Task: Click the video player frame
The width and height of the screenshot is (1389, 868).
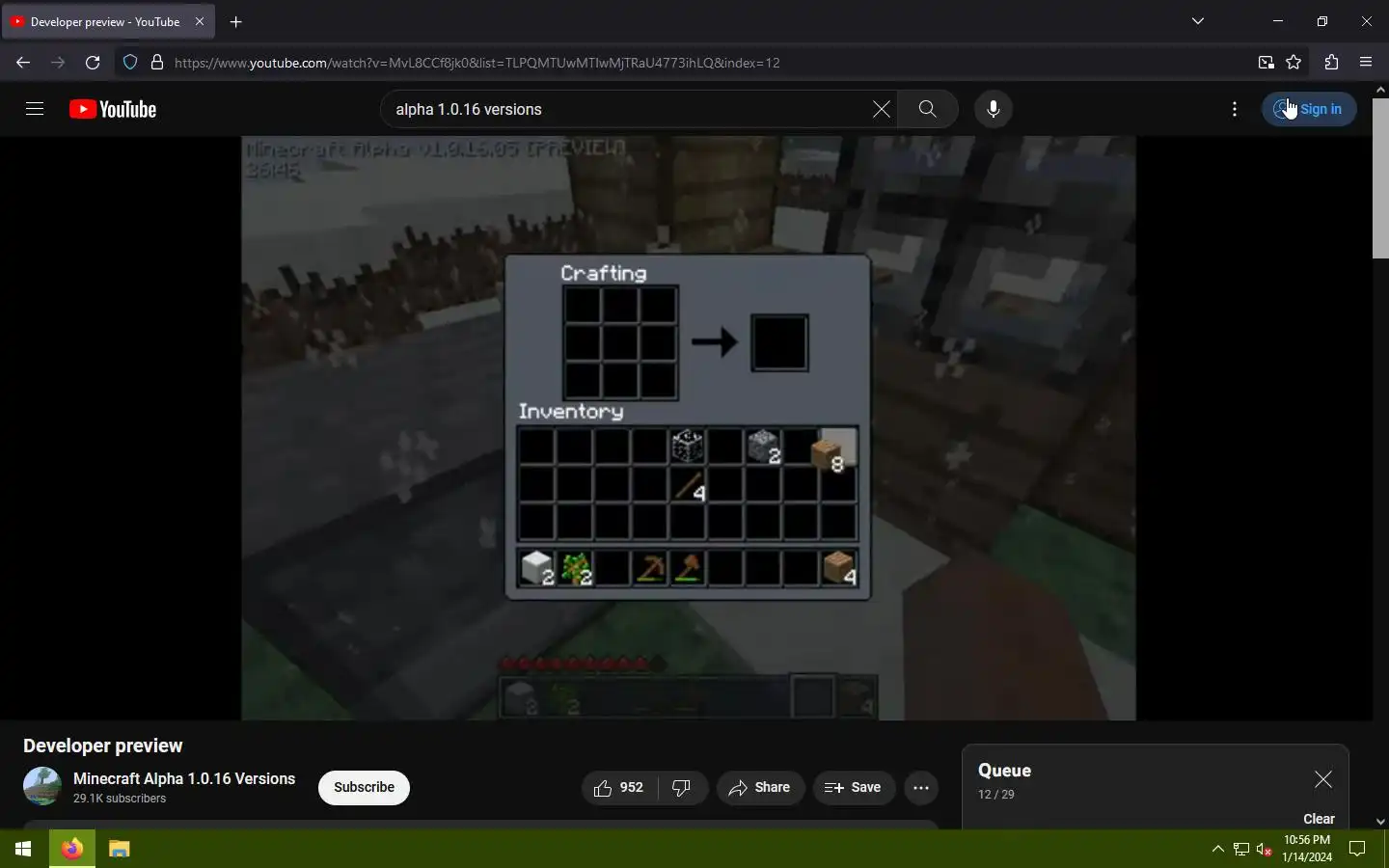Action: coord(689,428)
